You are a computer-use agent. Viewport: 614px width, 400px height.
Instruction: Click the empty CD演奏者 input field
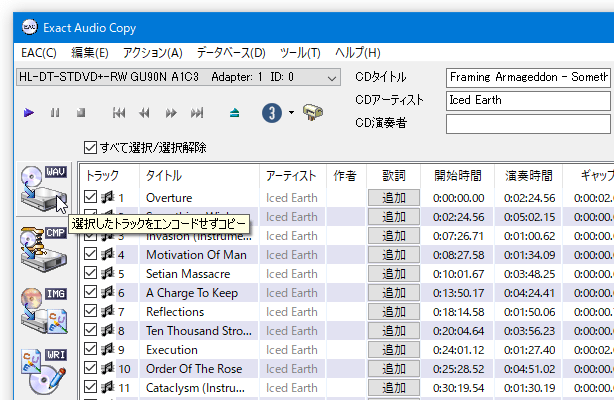click(x=528, y=124)
